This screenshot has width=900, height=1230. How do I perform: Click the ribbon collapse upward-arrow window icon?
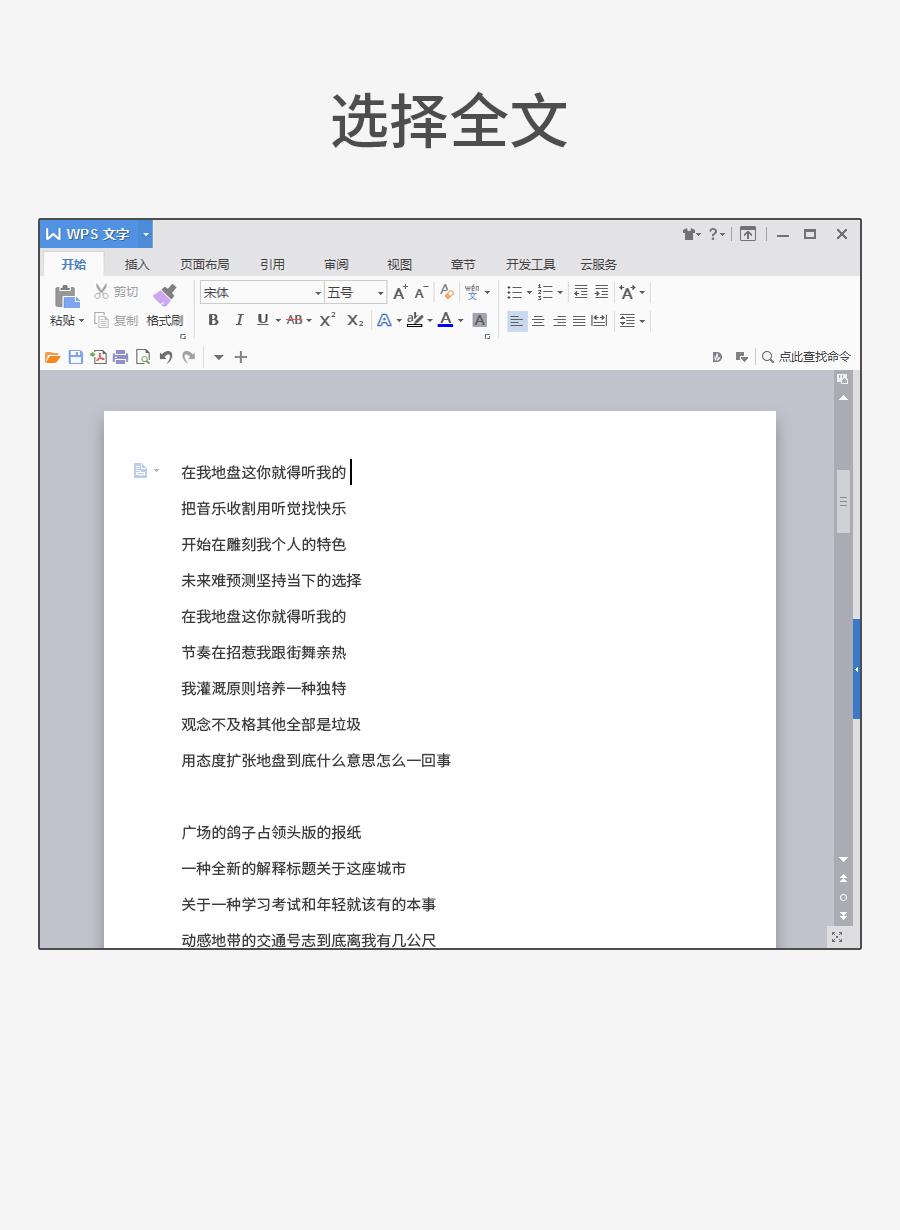click(748, 234)
